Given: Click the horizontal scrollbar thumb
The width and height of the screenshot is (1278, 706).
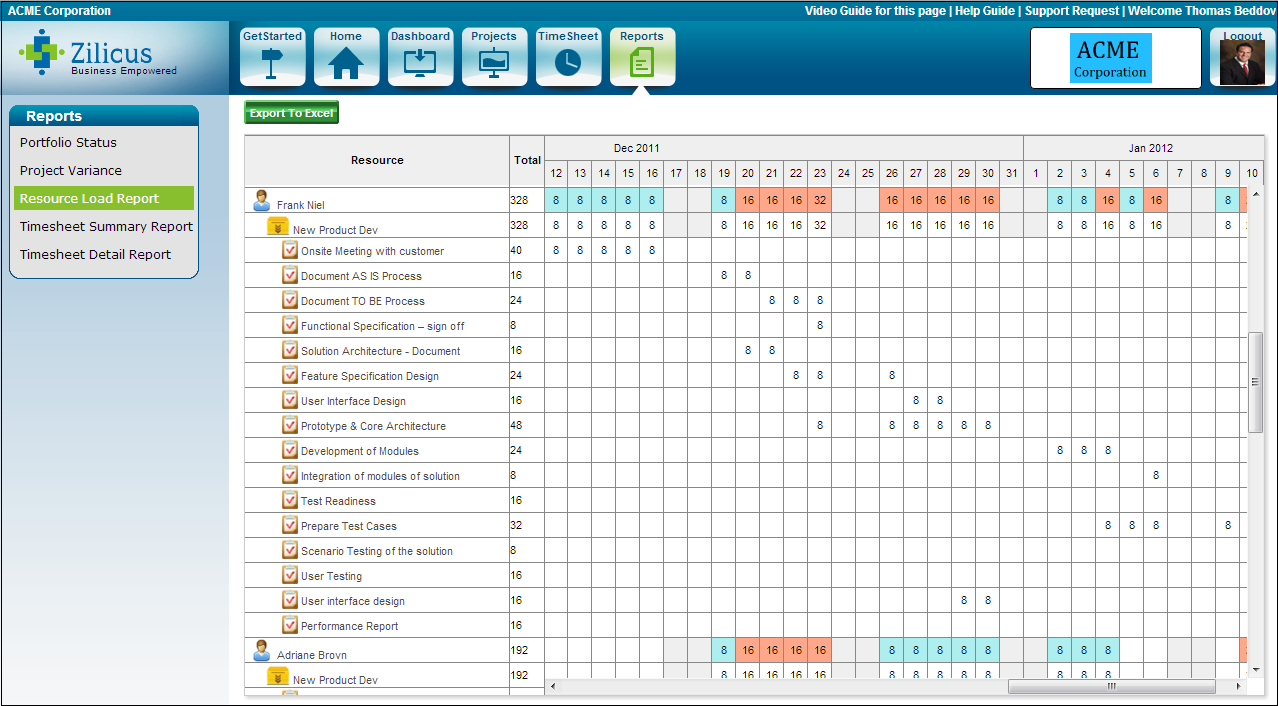Looking at the screenshot, I should (1110, 687).
